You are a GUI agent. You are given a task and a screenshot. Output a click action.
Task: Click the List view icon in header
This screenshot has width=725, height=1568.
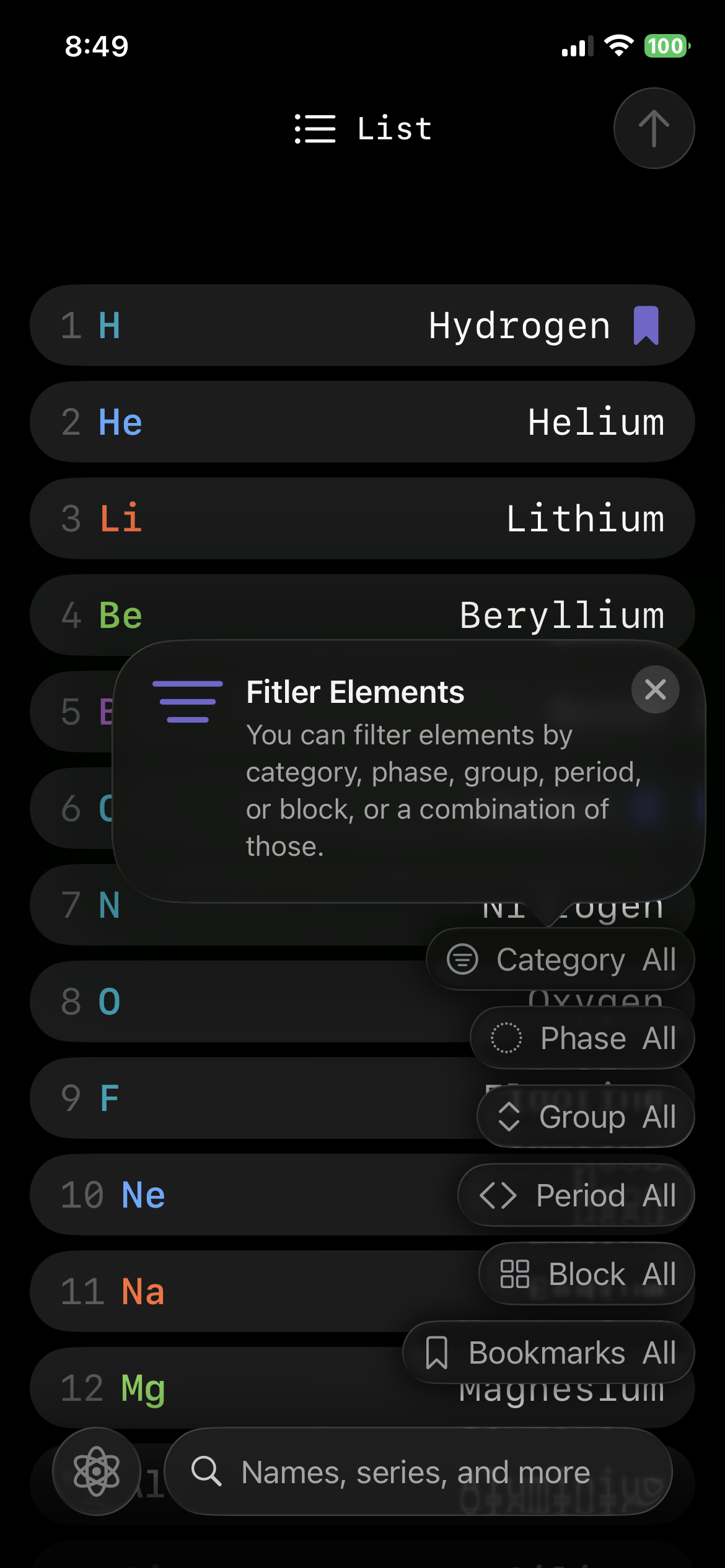(315, 129)
